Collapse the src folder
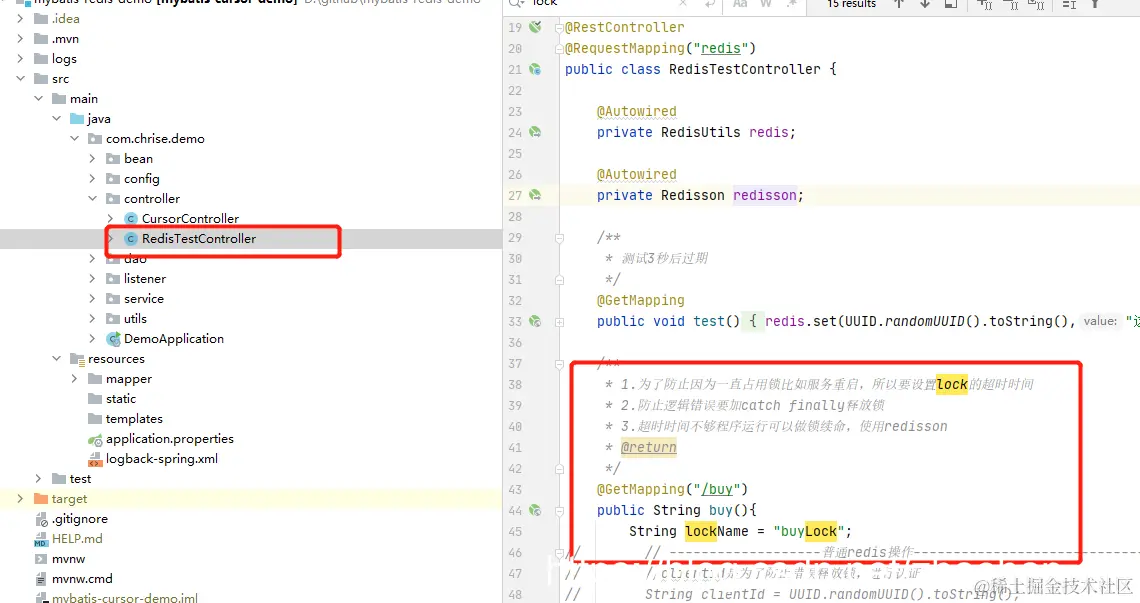This screenshot has height=603, width=1140. pos(20,79)
